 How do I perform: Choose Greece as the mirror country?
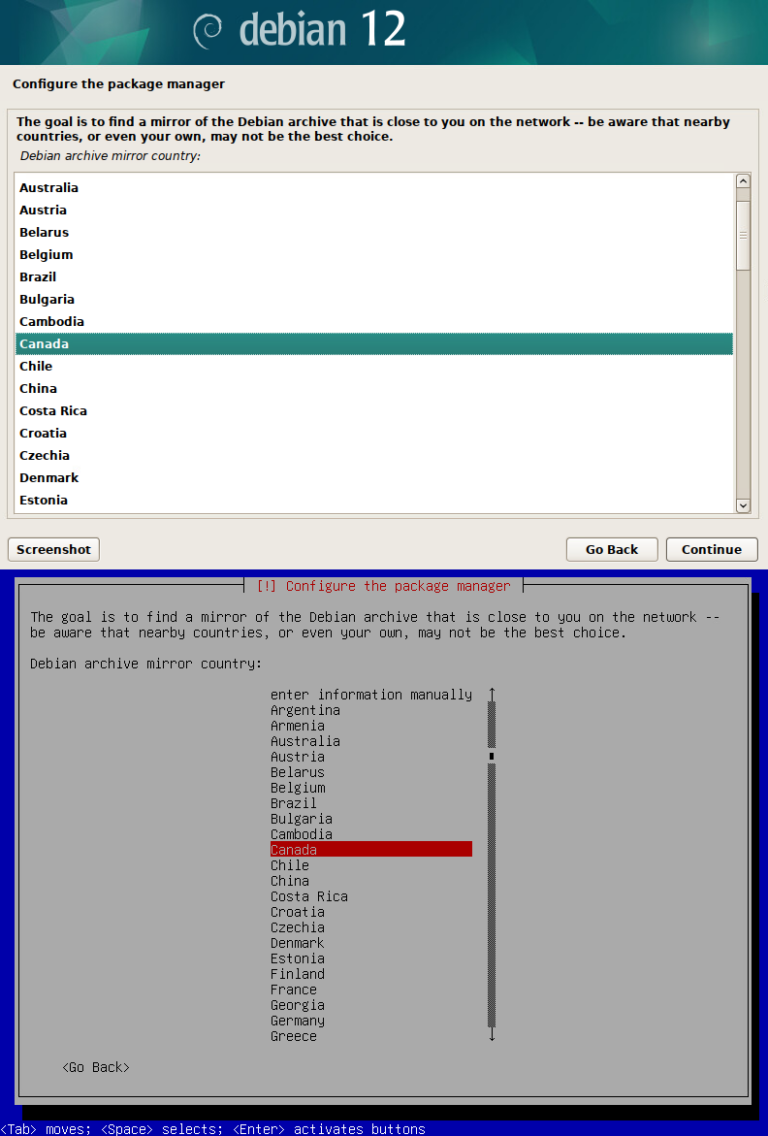293,1036
